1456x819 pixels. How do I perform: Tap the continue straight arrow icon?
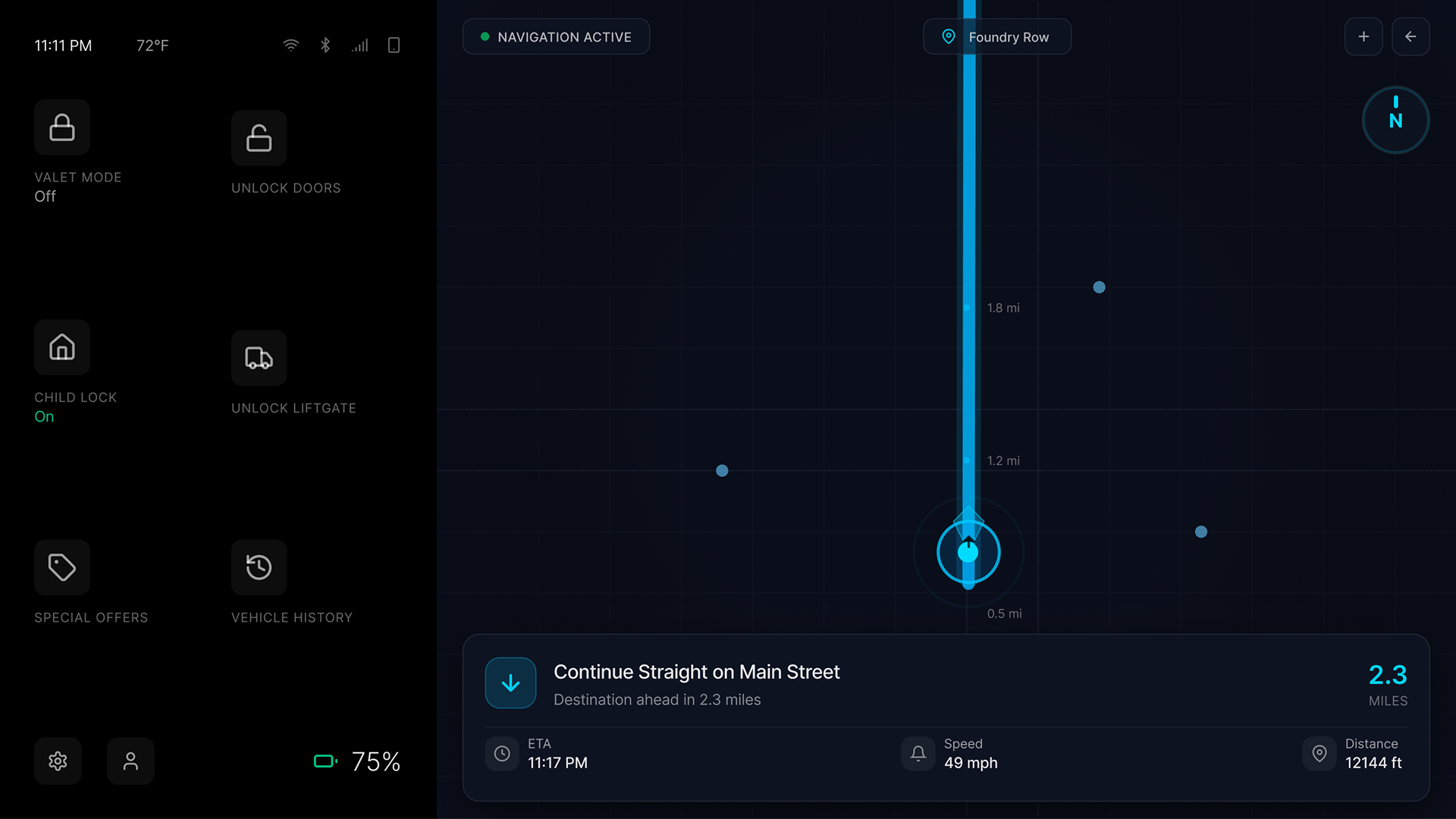click(x=510, y=682)
